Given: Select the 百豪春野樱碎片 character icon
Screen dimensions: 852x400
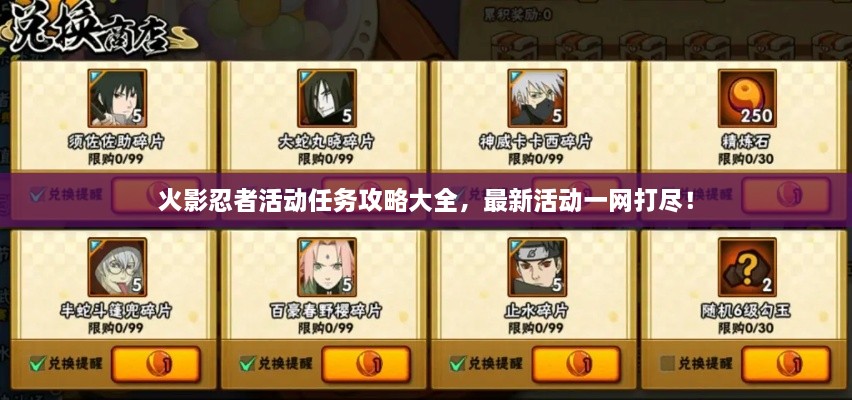Looking at the screenshot, I should (x=327, y=267).
